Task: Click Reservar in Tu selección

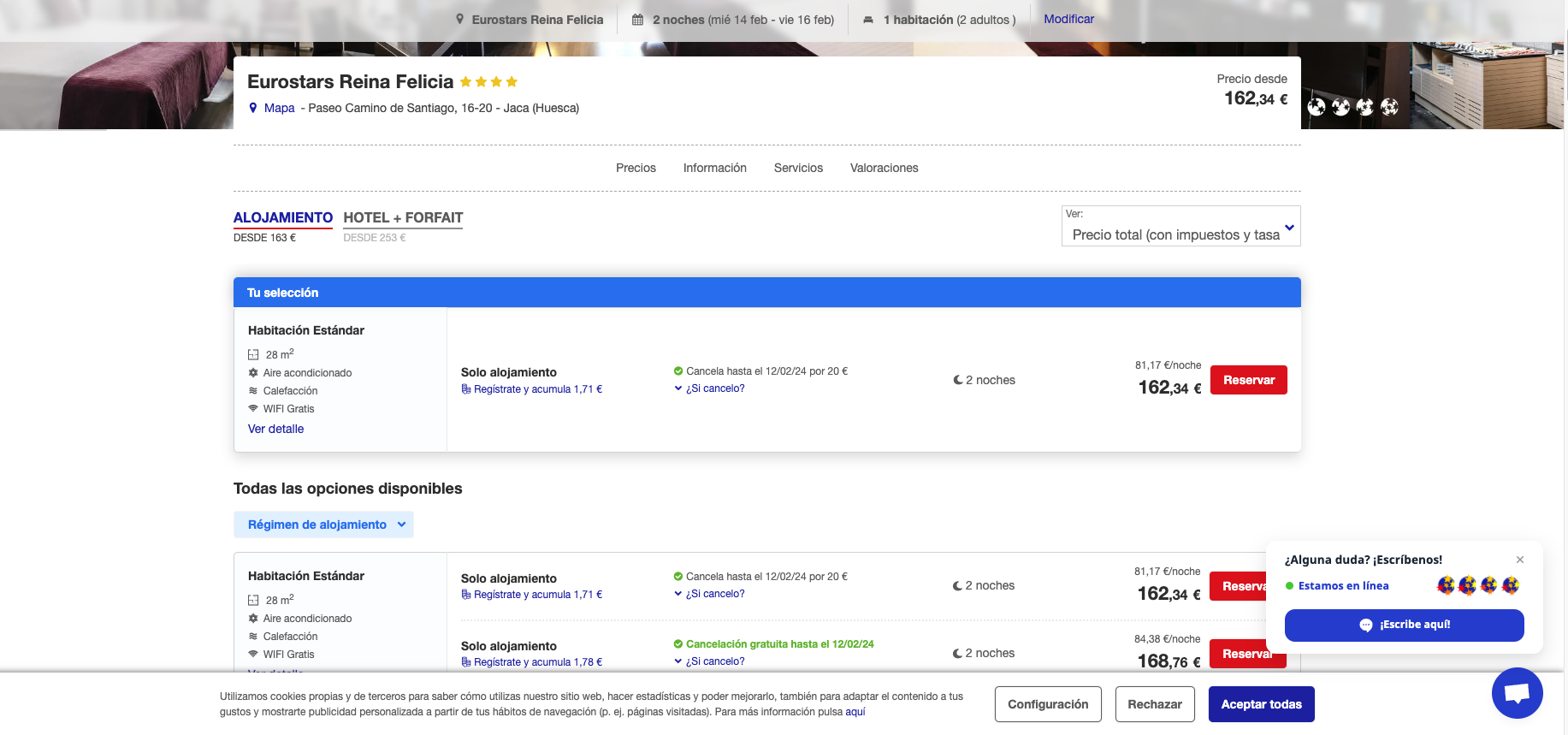Action: [1249, 380]
